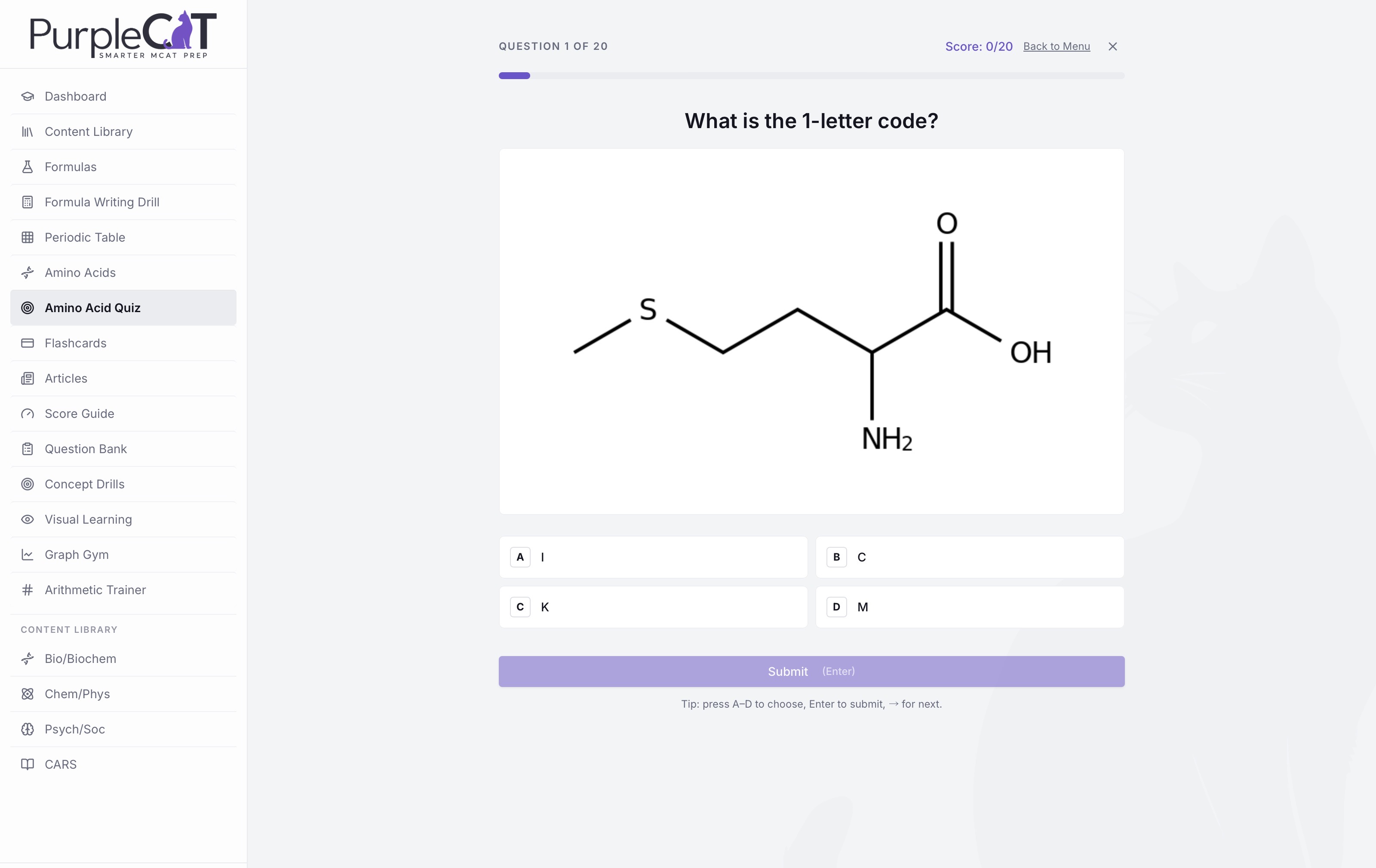Open Question Bank

pos(123,448)
